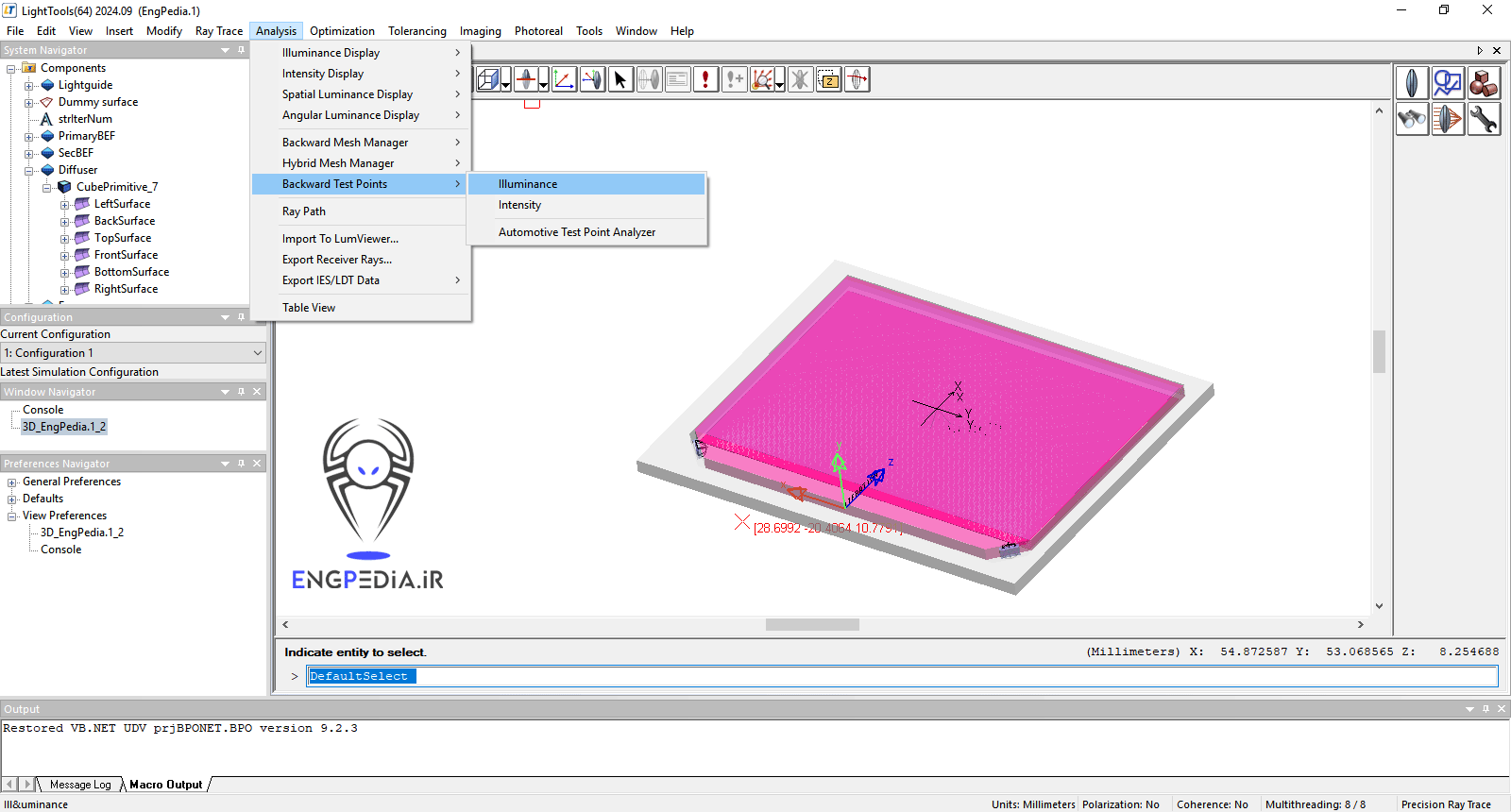Collapse the Components tree node
Viewport: 1511px width, 812px height.
click(x=11, y=68)
